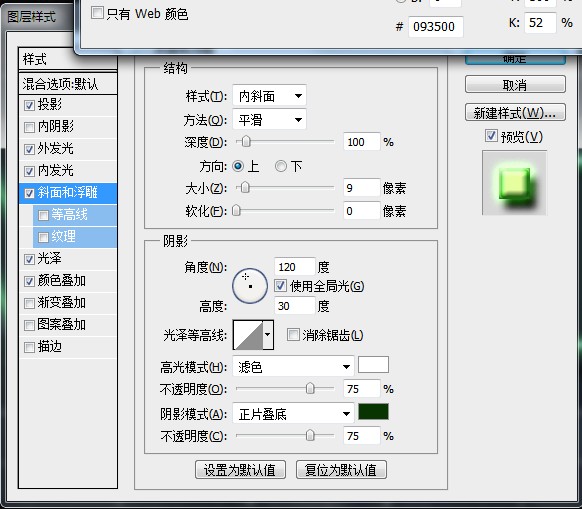Toggle 使用全局光(G) global light checkbox

281,286
